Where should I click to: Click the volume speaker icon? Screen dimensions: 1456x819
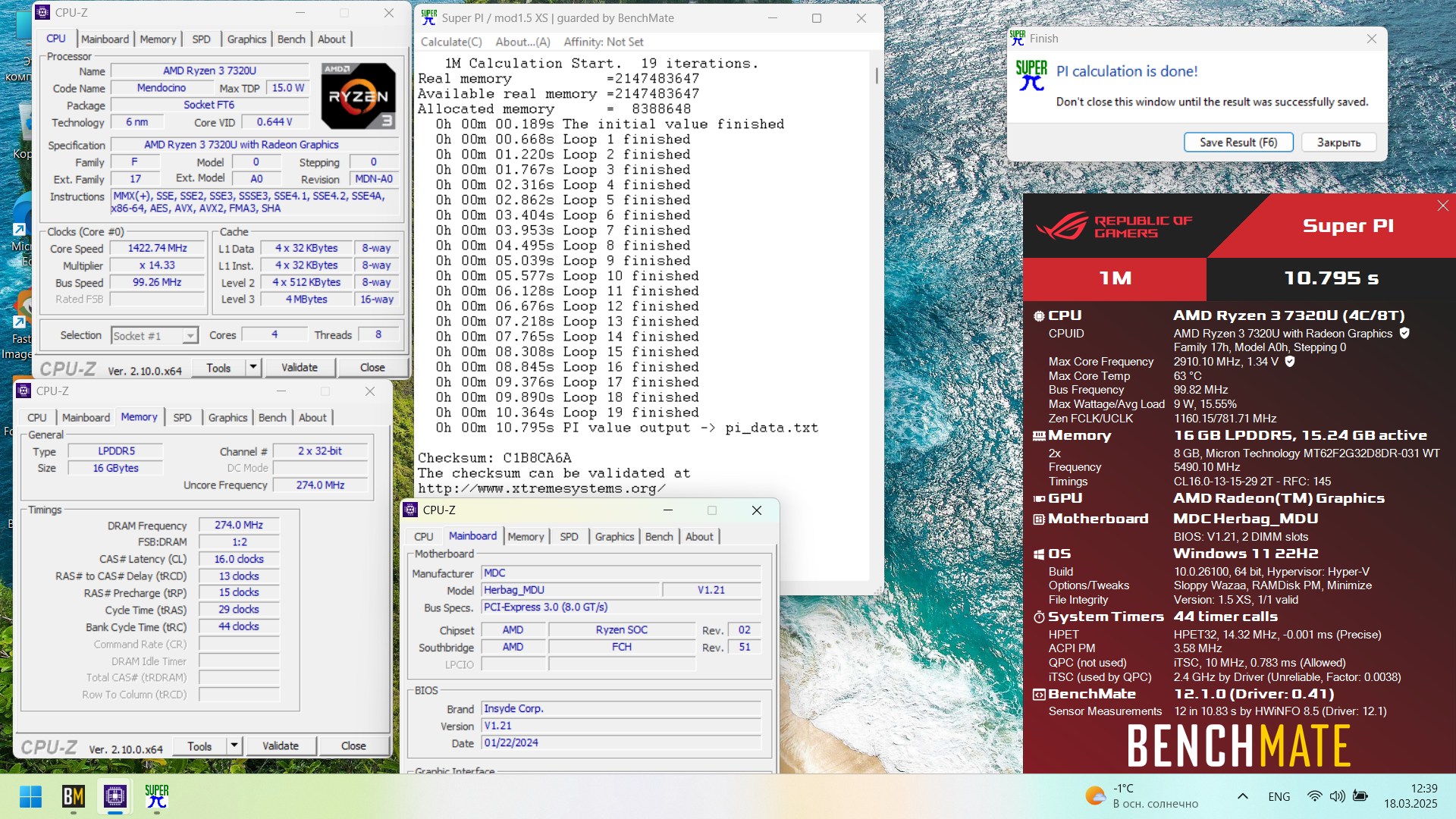(x=1338, y=796)
